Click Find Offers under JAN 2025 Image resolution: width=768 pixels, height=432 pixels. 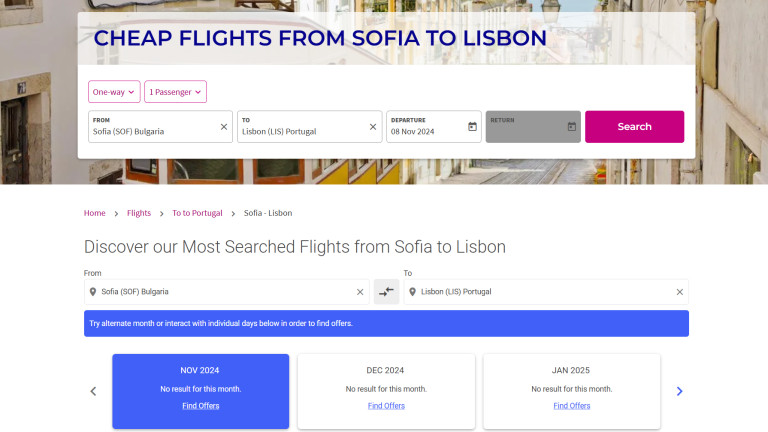pos(572,406)
